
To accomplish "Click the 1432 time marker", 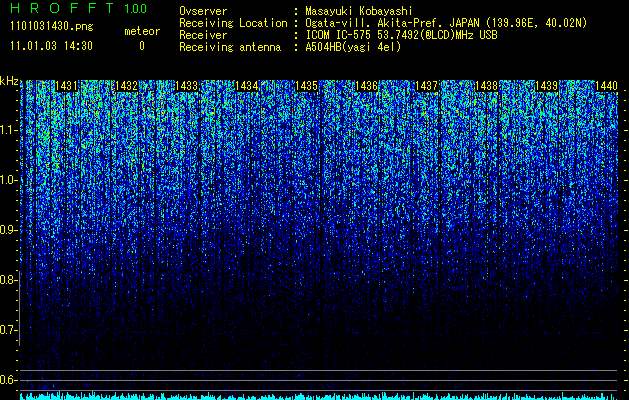I will pyautogui.click(x=126, y=86).
